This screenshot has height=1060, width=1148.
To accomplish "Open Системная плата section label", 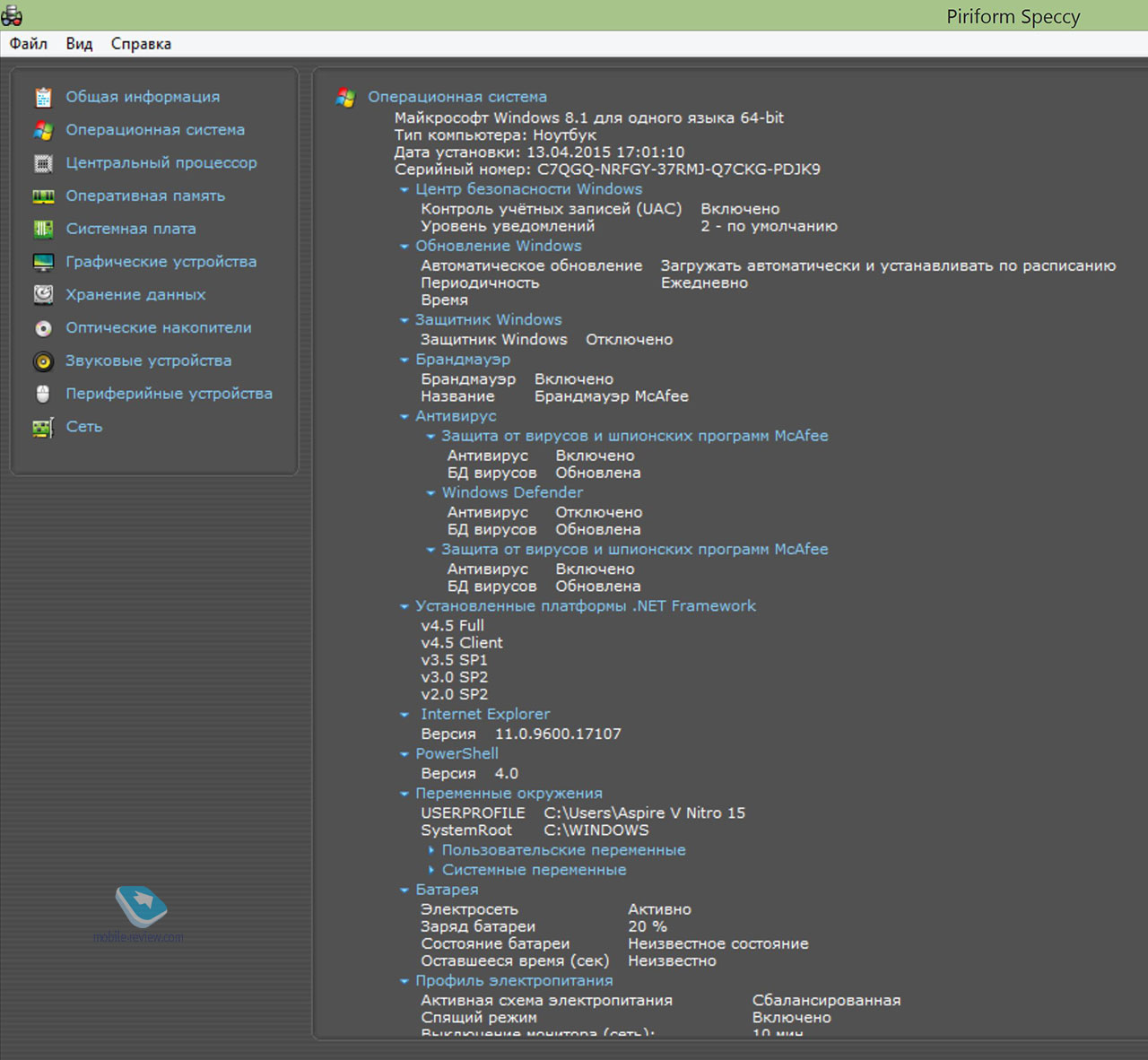I will [131, 229].
